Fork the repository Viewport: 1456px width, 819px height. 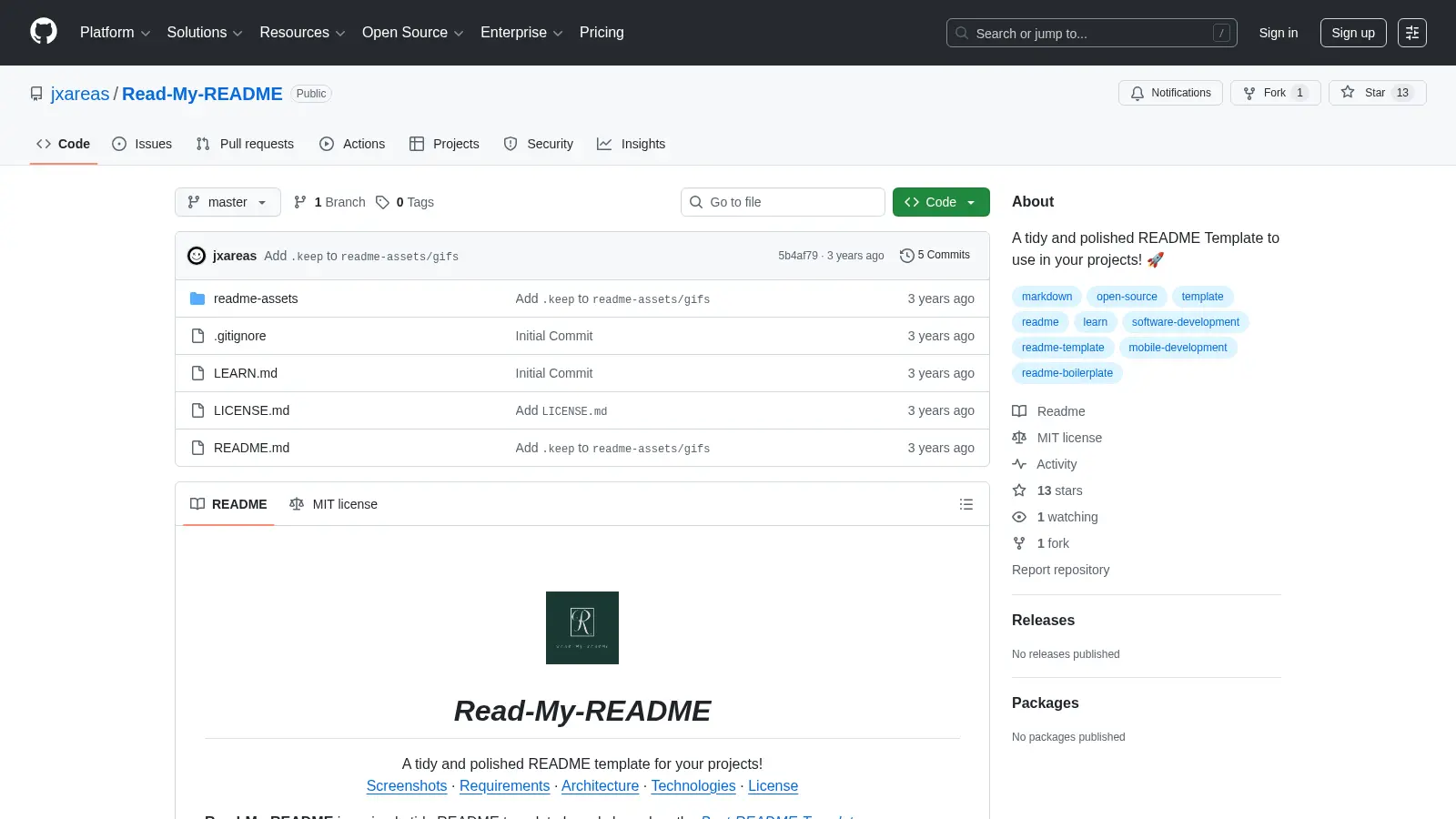coord(1275,93)
